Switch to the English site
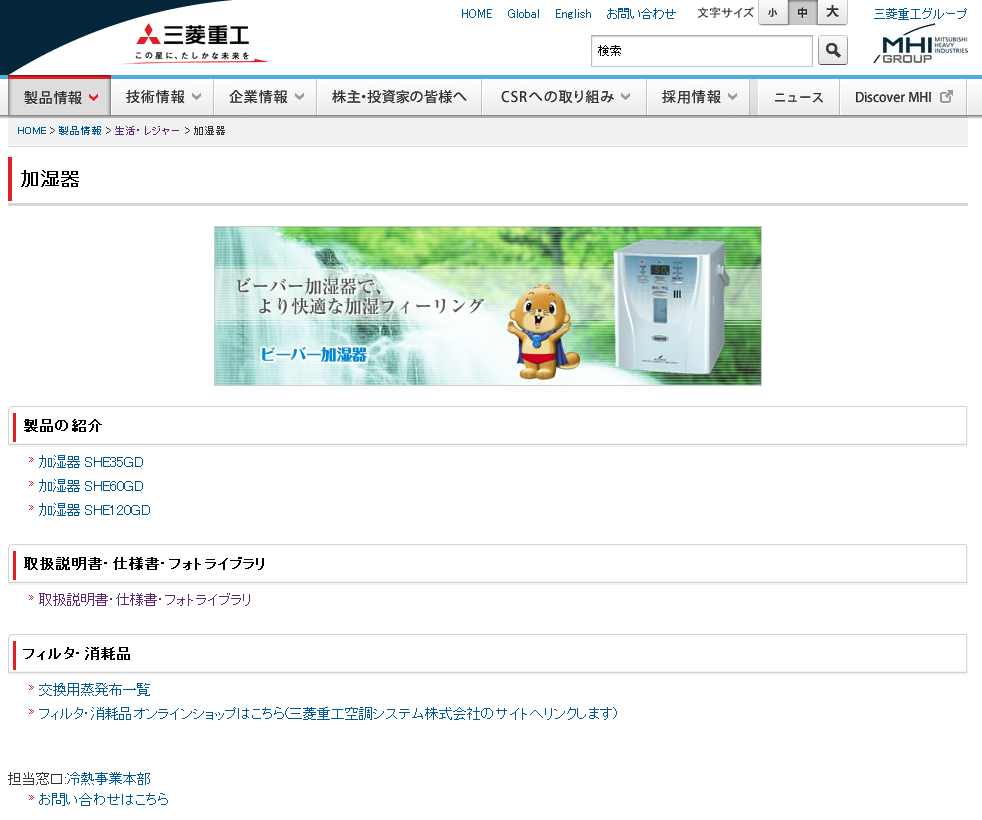This screenshot has width=982, height=820. (x=573, y=14)
